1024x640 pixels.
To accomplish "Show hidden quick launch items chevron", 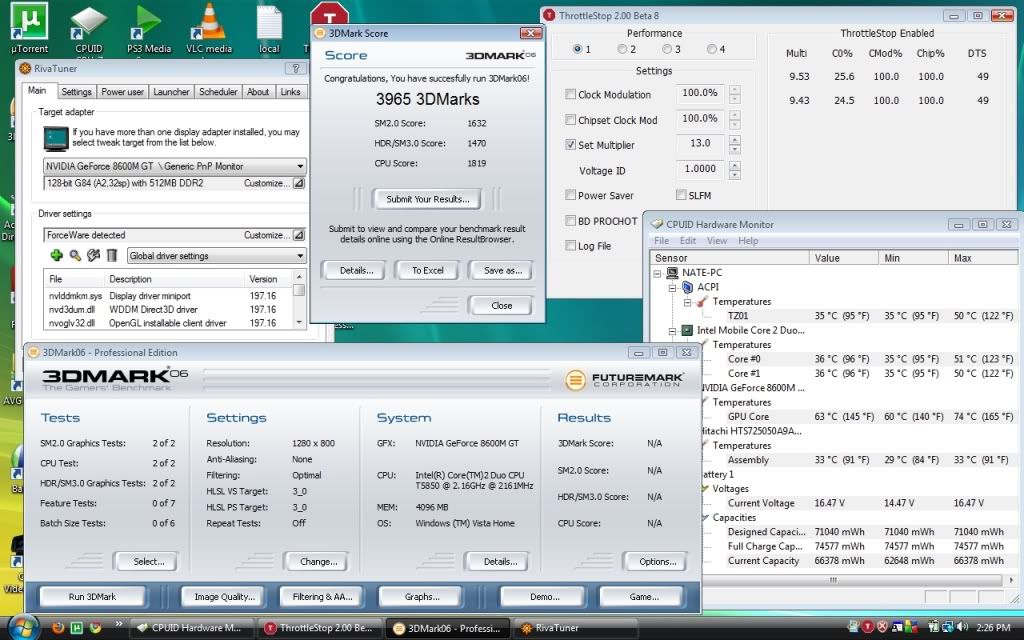I will [118, 624].
